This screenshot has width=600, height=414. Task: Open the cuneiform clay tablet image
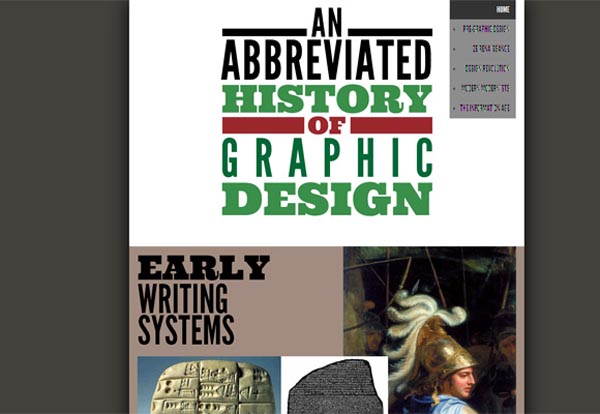click(x=209, y=385)
